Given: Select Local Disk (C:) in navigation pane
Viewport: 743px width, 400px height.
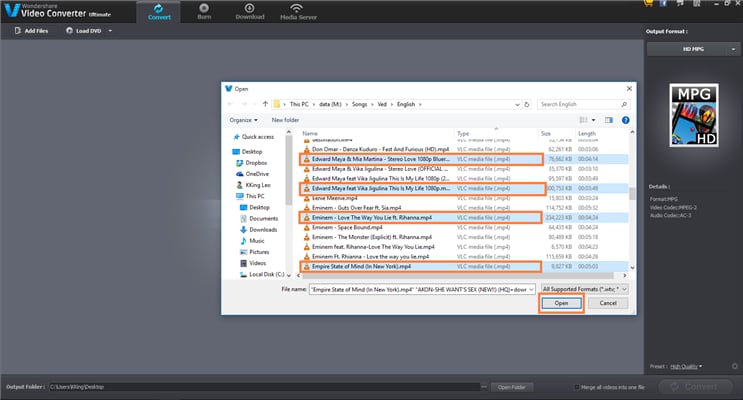Looking at the screenshot, I should (262, 274).
